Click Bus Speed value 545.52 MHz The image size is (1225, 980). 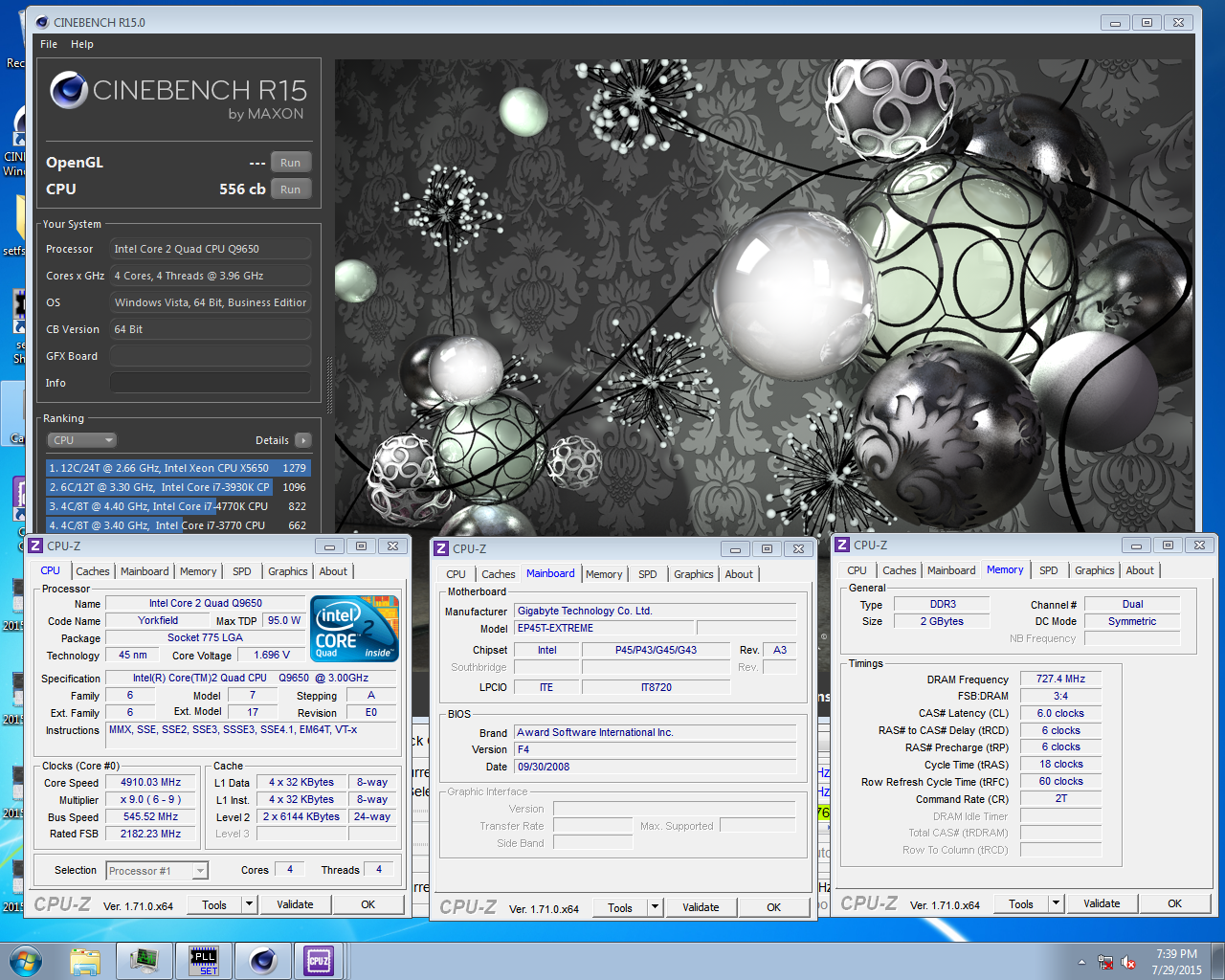[x=150, y=817]
